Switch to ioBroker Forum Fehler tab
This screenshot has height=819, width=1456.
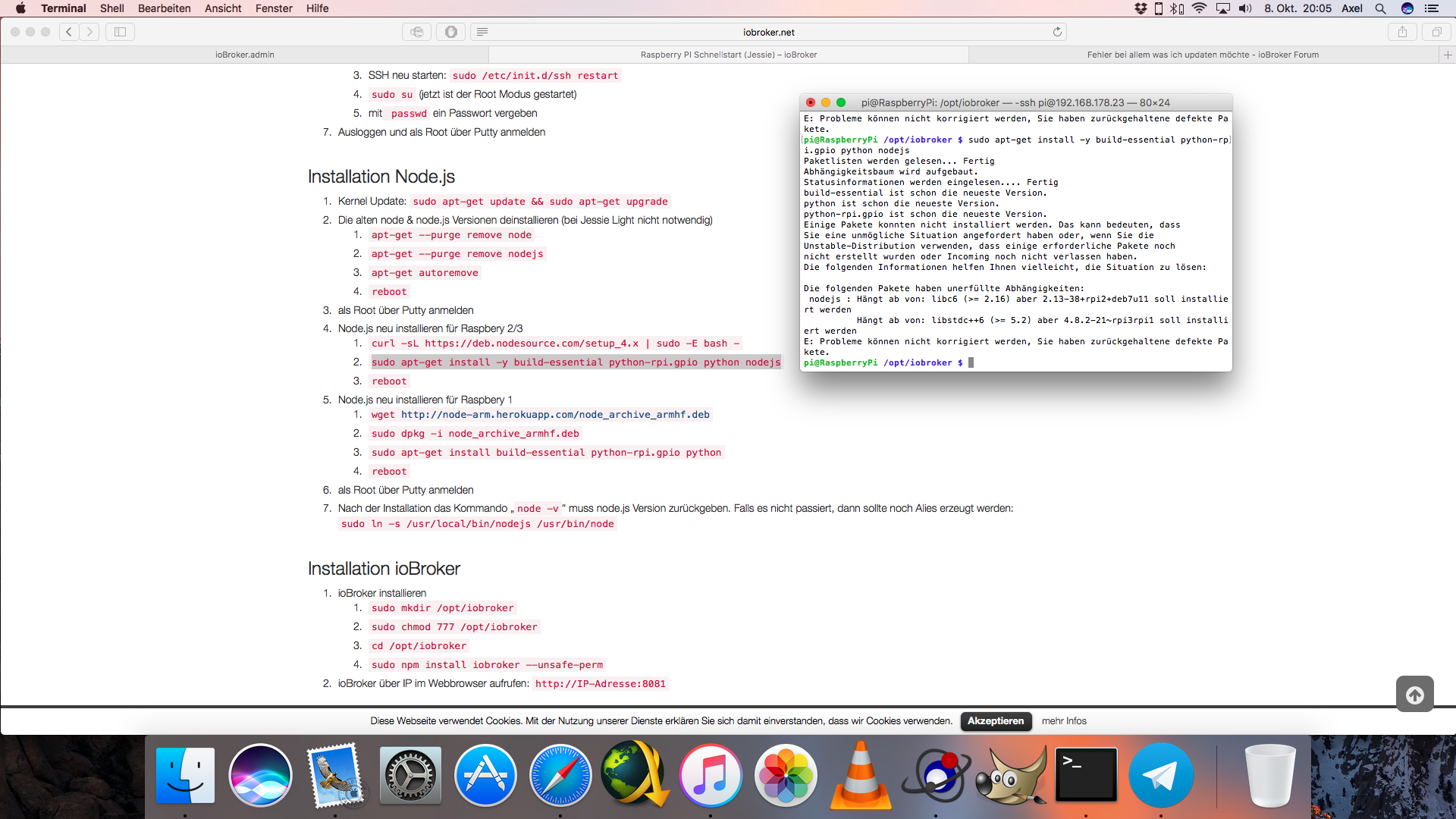coord(1202,55)
